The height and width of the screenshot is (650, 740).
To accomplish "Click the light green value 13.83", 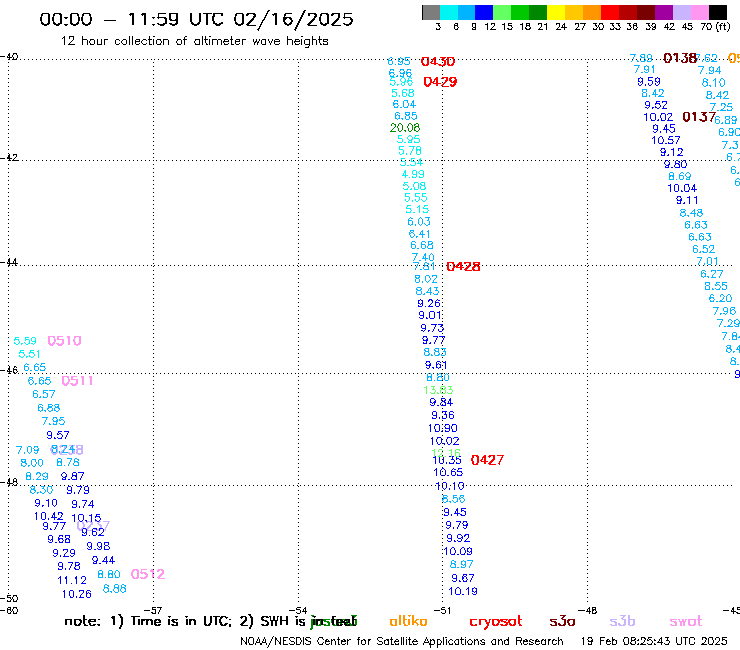I will [x=438, y=390].
